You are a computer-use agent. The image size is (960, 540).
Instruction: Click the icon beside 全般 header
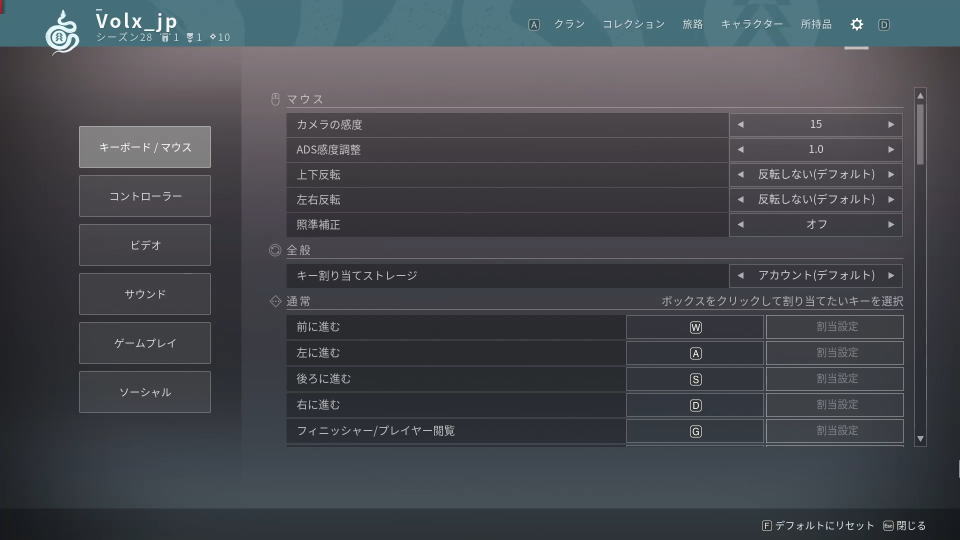tap(275, 250)
